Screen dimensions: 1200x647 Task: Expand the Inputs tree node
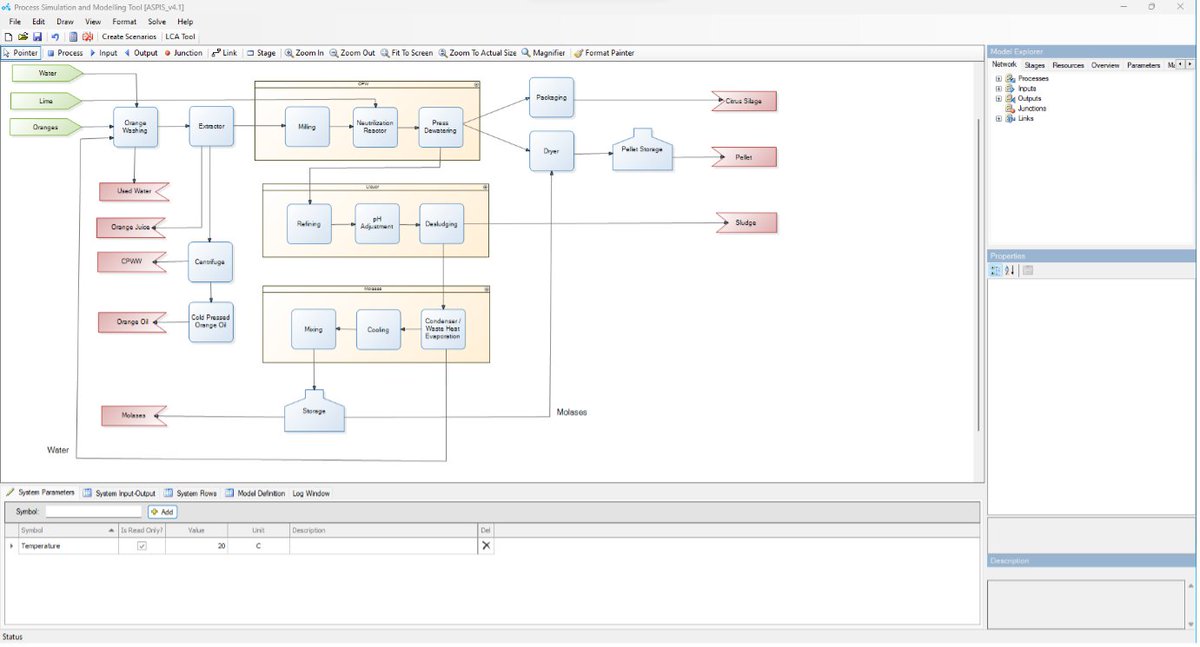point(998,88)
